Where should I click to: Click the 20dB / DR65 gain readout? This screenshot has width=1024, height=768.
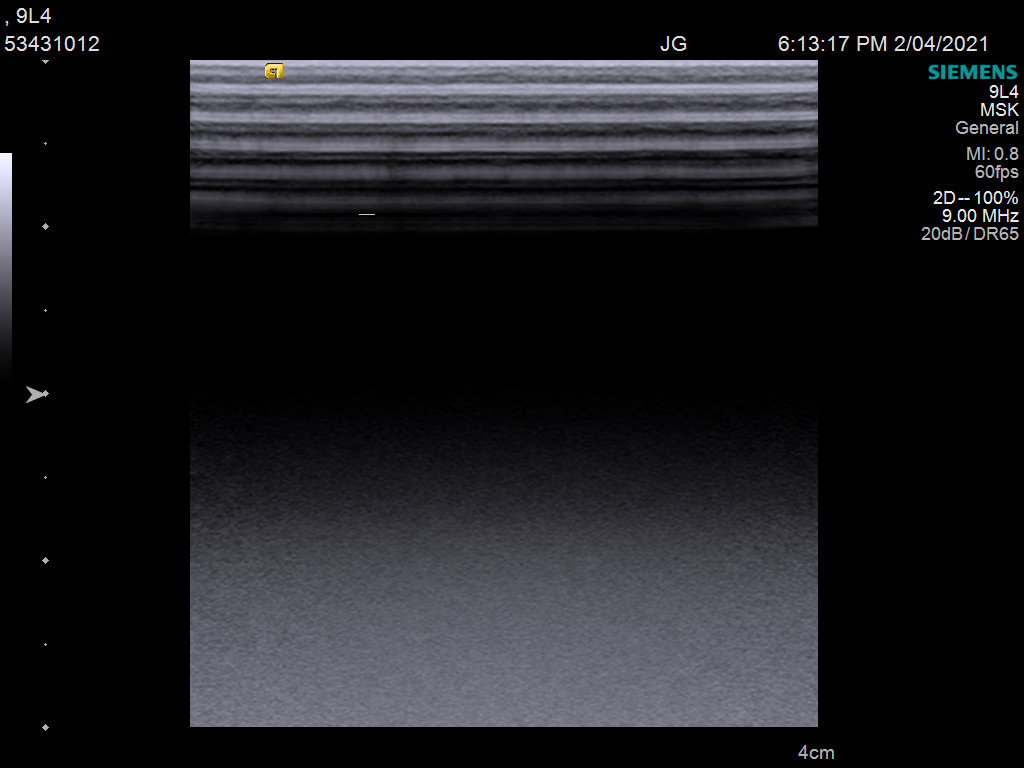(x=969, y=234)
